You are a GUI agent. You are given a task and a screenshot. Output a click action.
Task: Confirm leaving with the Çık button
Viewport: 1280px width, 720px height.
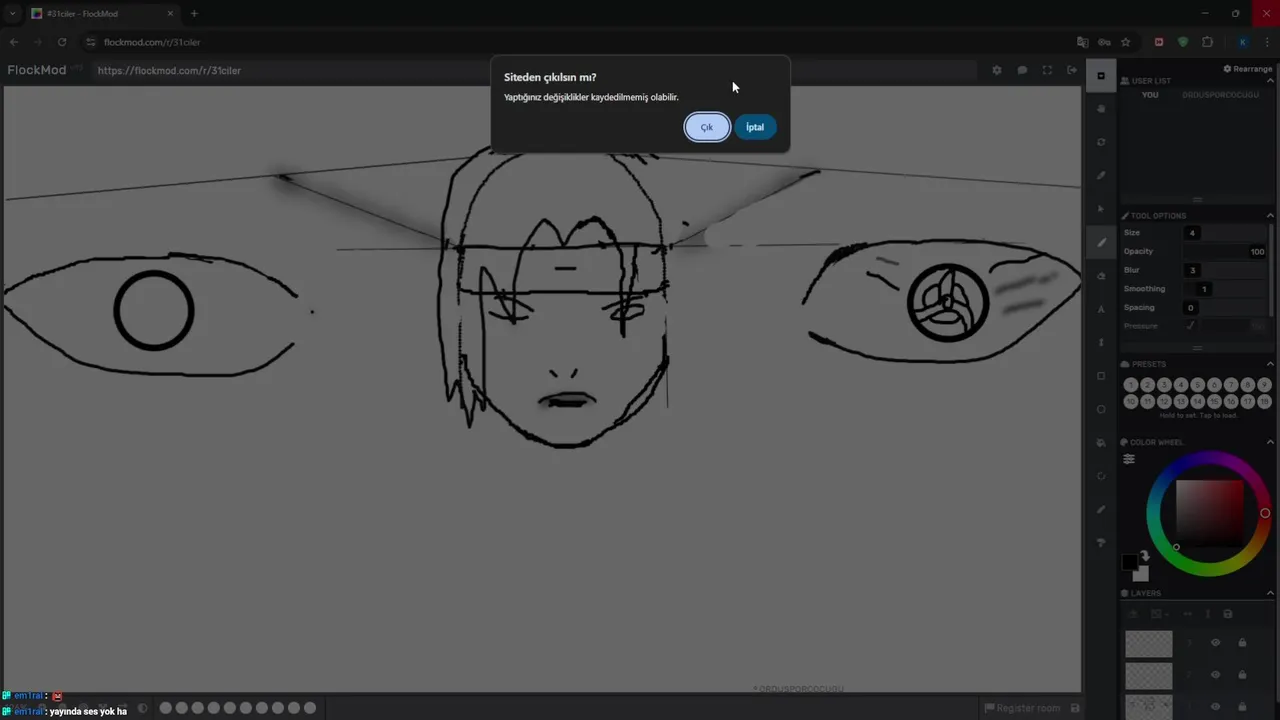707,127
